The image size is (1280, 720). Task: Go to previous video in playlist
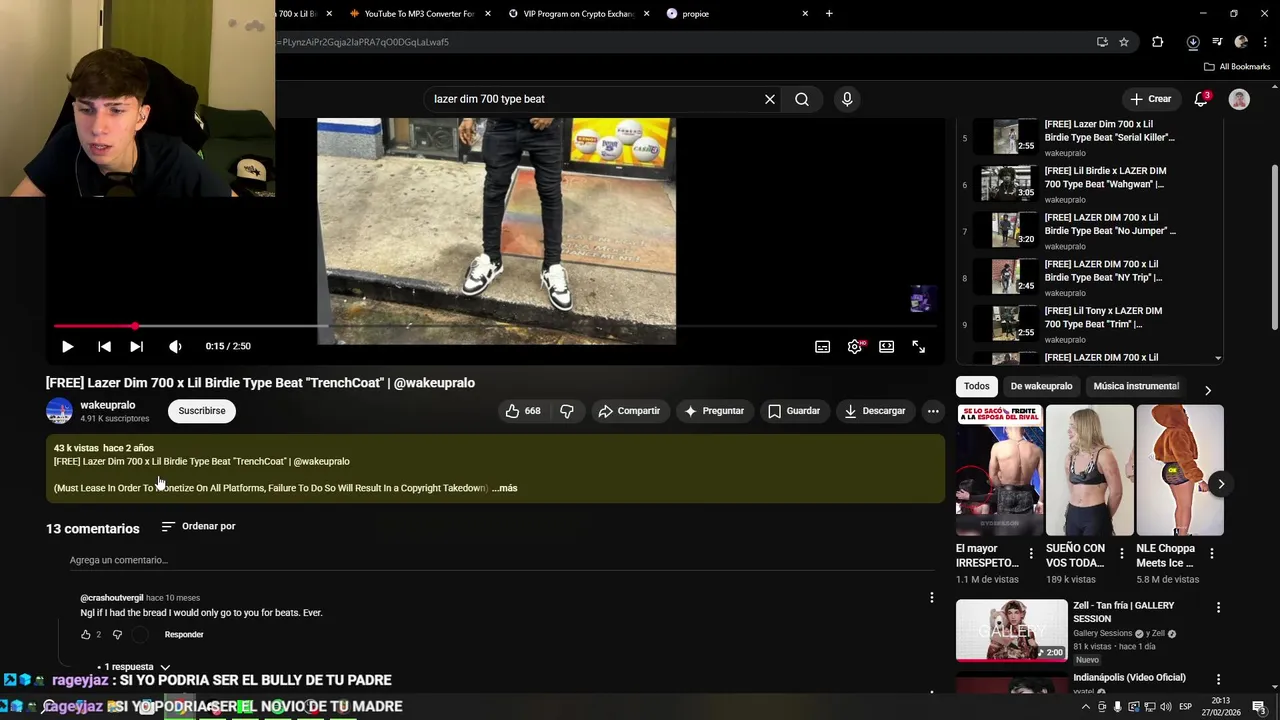pyautogui.click(x=104, y=346)
